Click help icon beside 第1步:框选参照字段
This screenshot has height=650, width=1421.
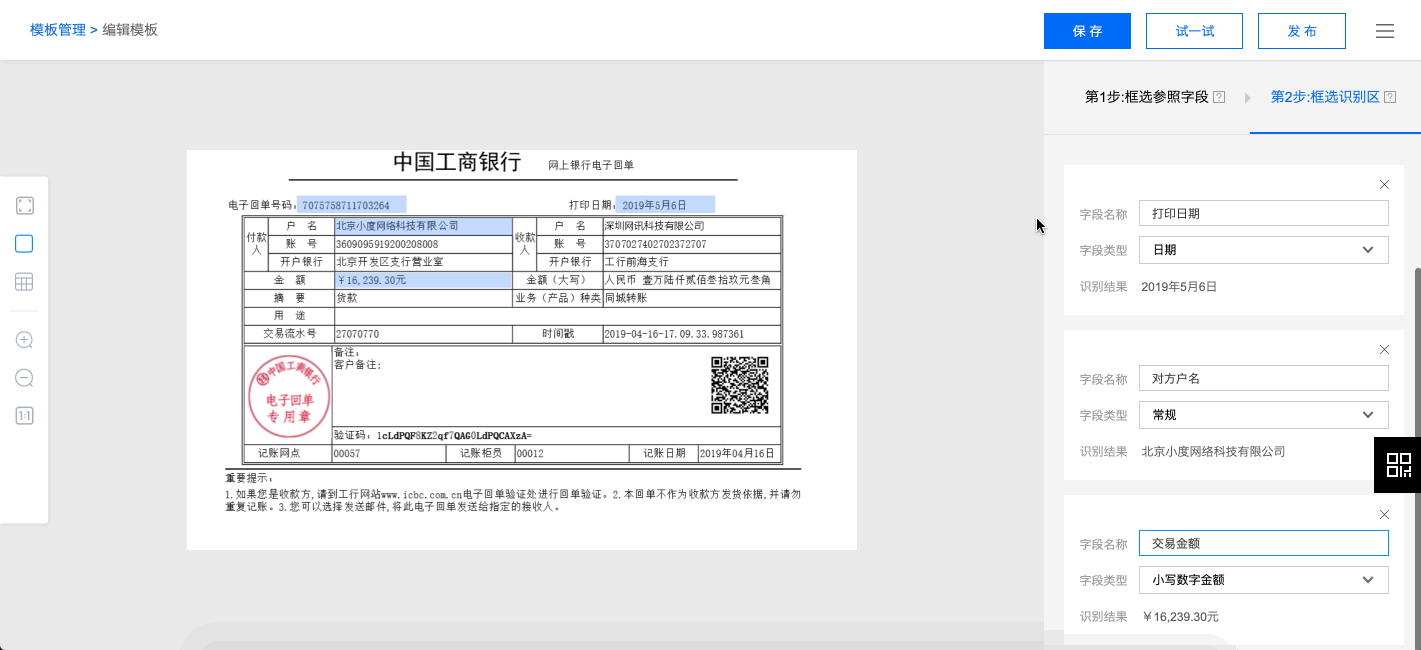(x=1219, y=97)
